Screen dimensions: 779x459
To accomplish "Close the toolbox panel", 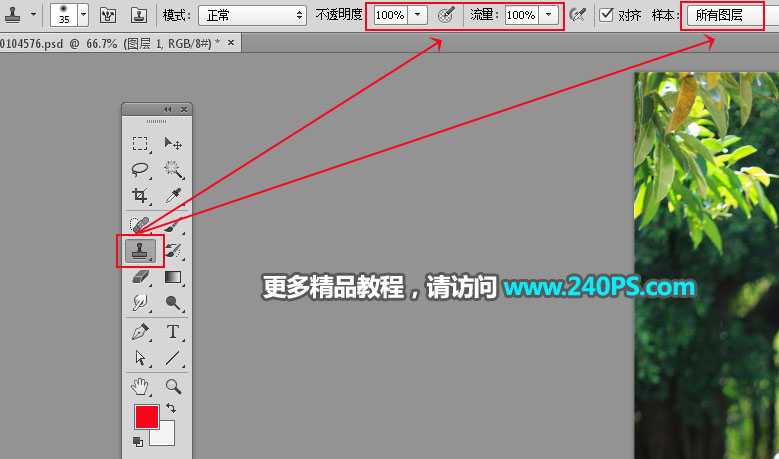I will 184,109.
